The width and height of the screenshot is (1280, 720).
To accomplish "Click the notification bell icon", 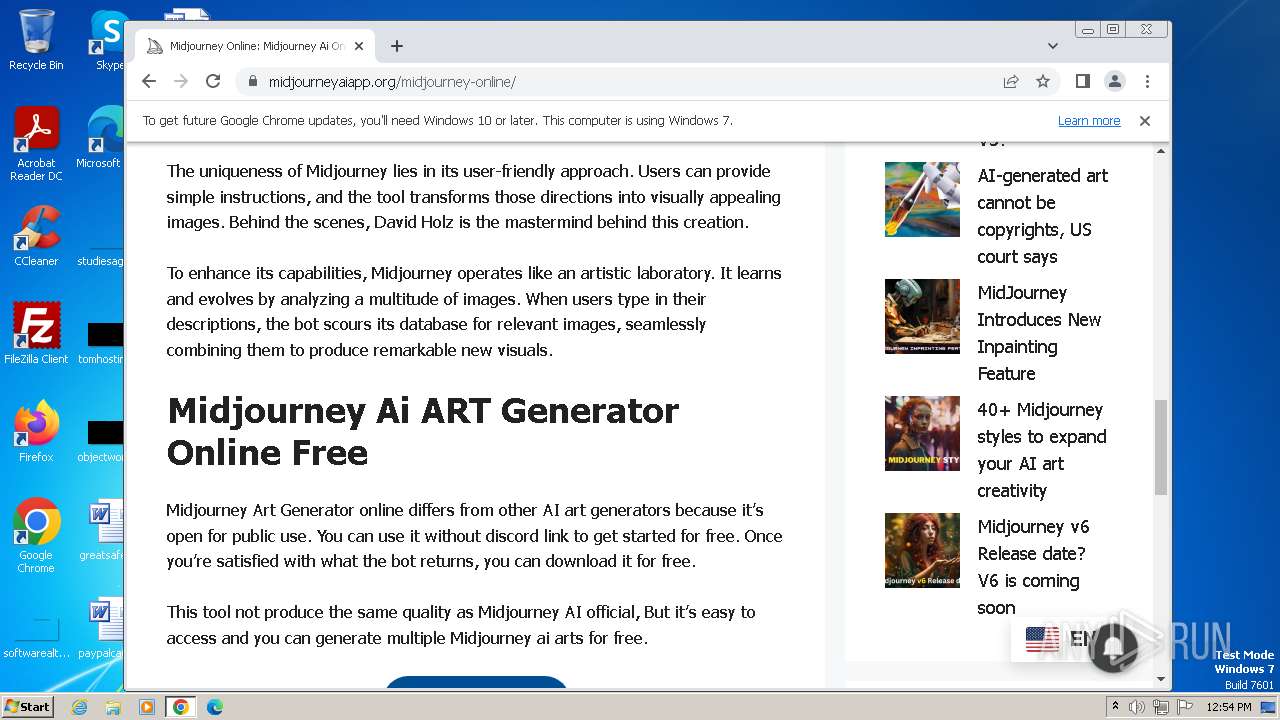I will tap(1113, 646).
